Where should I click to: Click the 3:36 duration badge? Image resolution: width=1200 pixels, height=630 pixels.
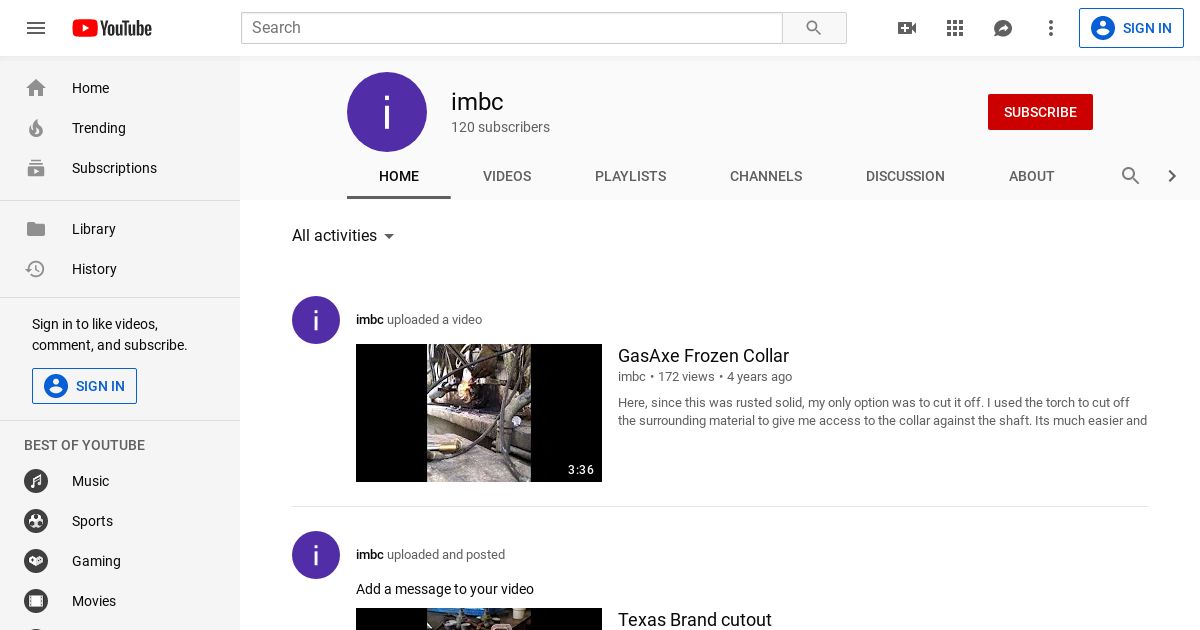tap(581, 470)
